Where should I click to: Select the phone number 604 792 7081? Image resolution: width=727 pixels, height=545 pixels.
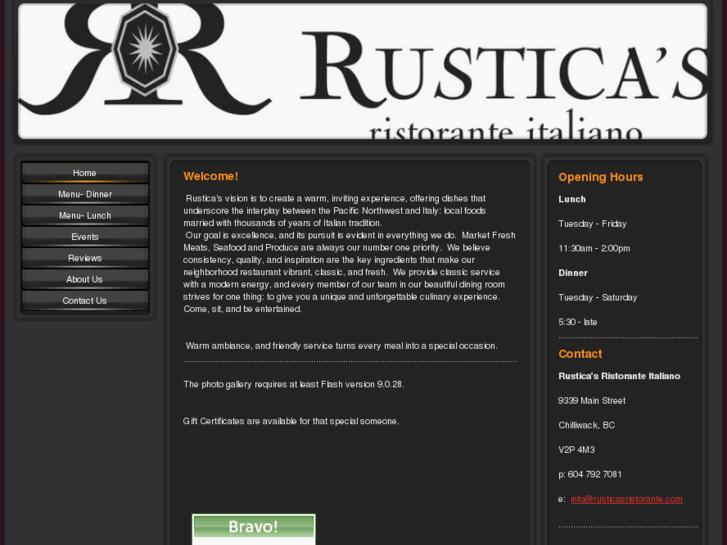tap(595, 474)
